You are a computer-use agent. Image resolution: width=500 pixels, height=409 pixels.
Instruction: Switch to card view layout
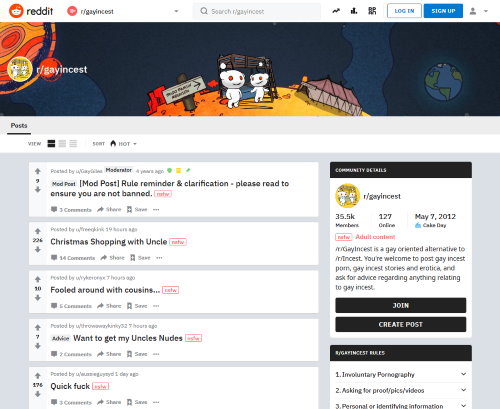click(51, 144)
